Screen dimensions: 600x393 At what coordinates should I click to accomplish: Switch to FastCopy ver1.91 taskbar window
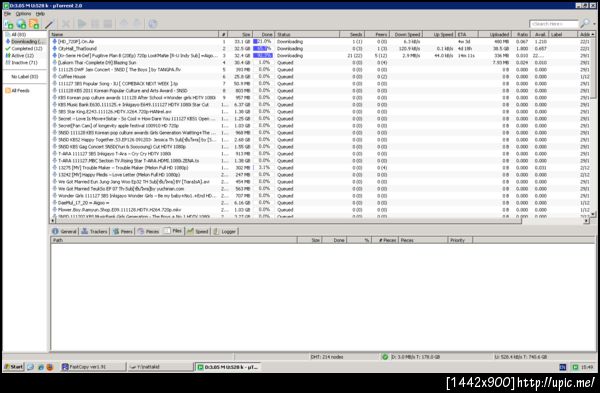(x=93, y=367)
